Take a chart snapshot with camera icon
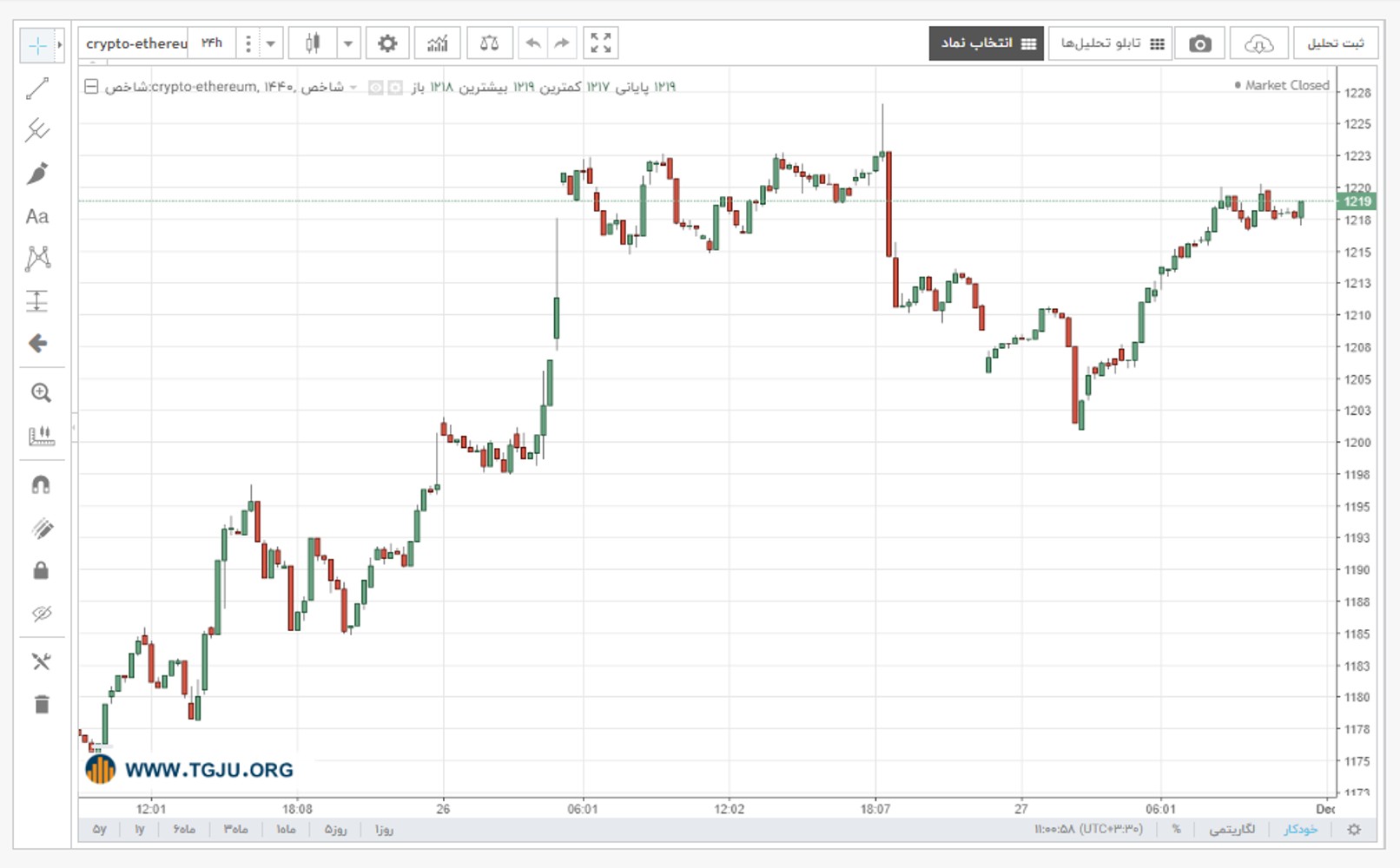The image size is (1400, 868). (1200, 43)
